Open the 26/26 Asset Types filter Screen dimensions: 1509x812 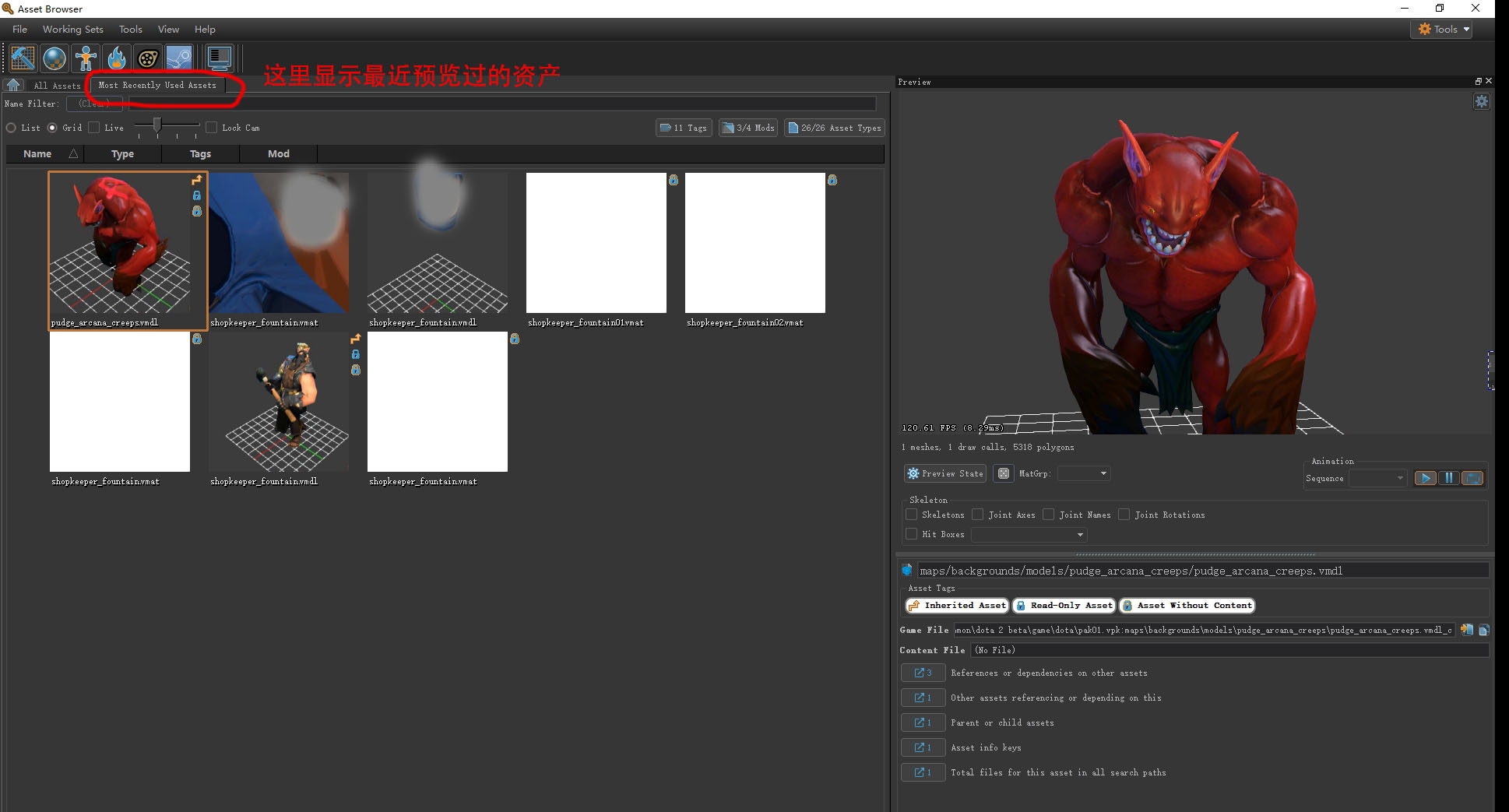[x=835, y=128]
